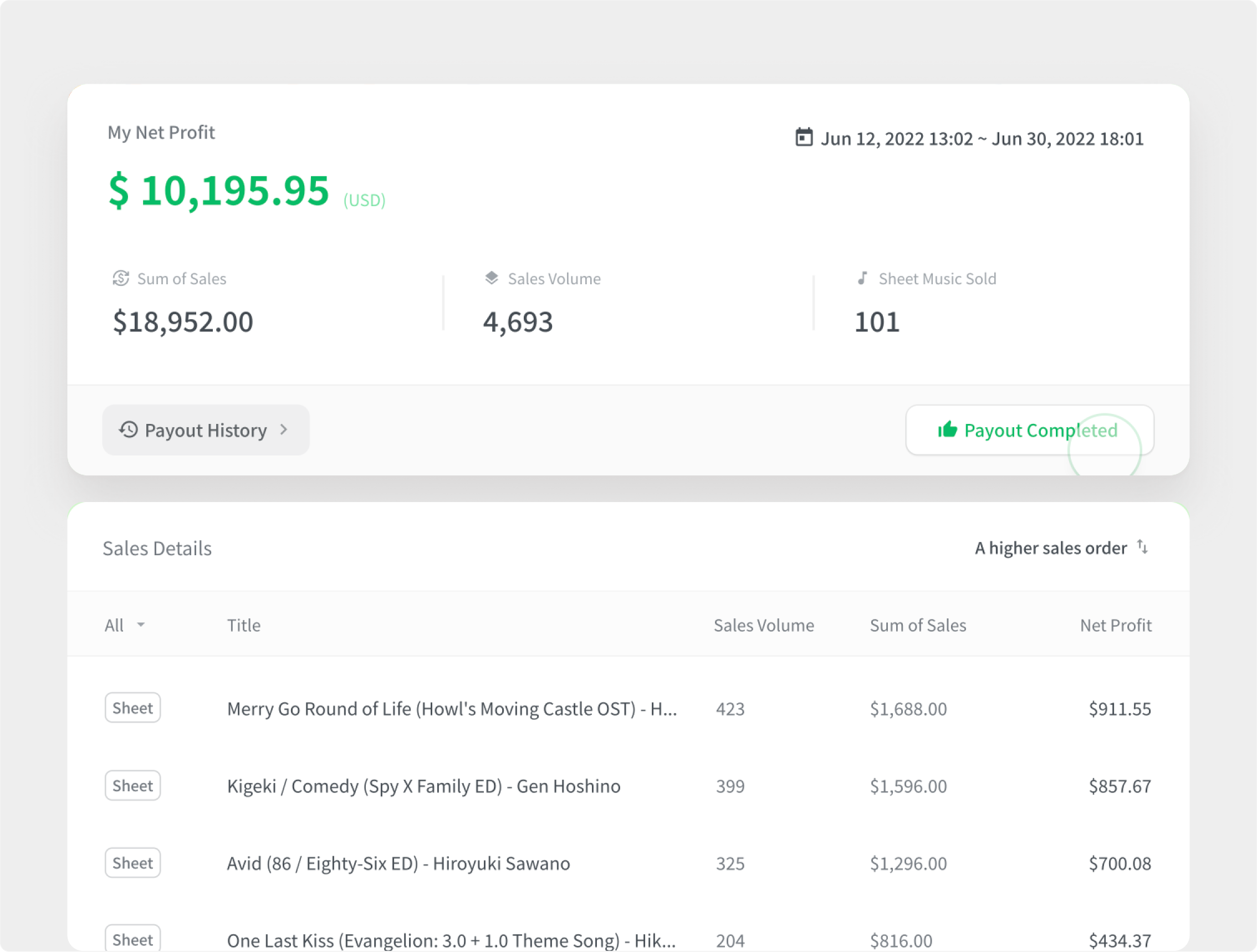Click the Sum of Sales coin icon

[x=120, y=278]
